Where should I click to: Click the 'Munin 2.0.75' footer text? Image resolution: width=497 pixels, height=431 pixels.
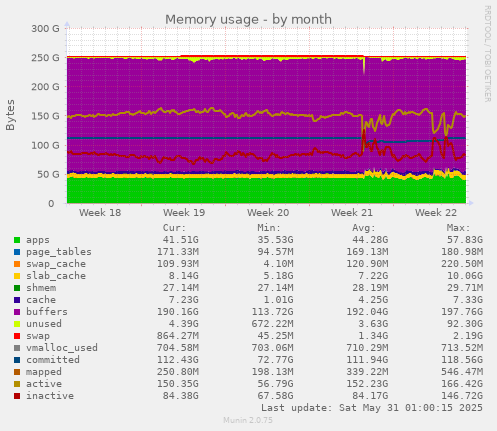(248, 420)
